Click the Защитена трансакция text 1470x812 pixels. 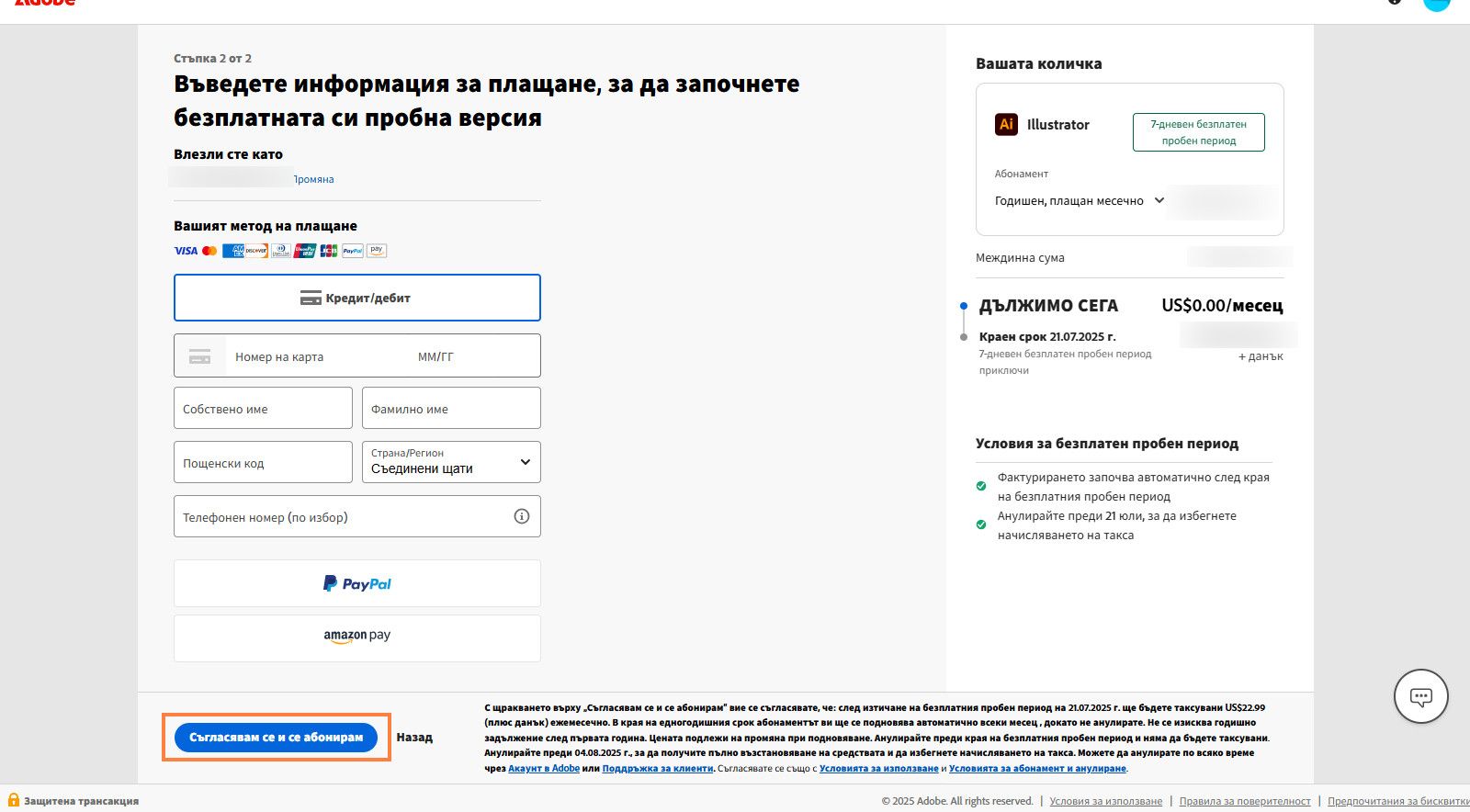point(81,801)
